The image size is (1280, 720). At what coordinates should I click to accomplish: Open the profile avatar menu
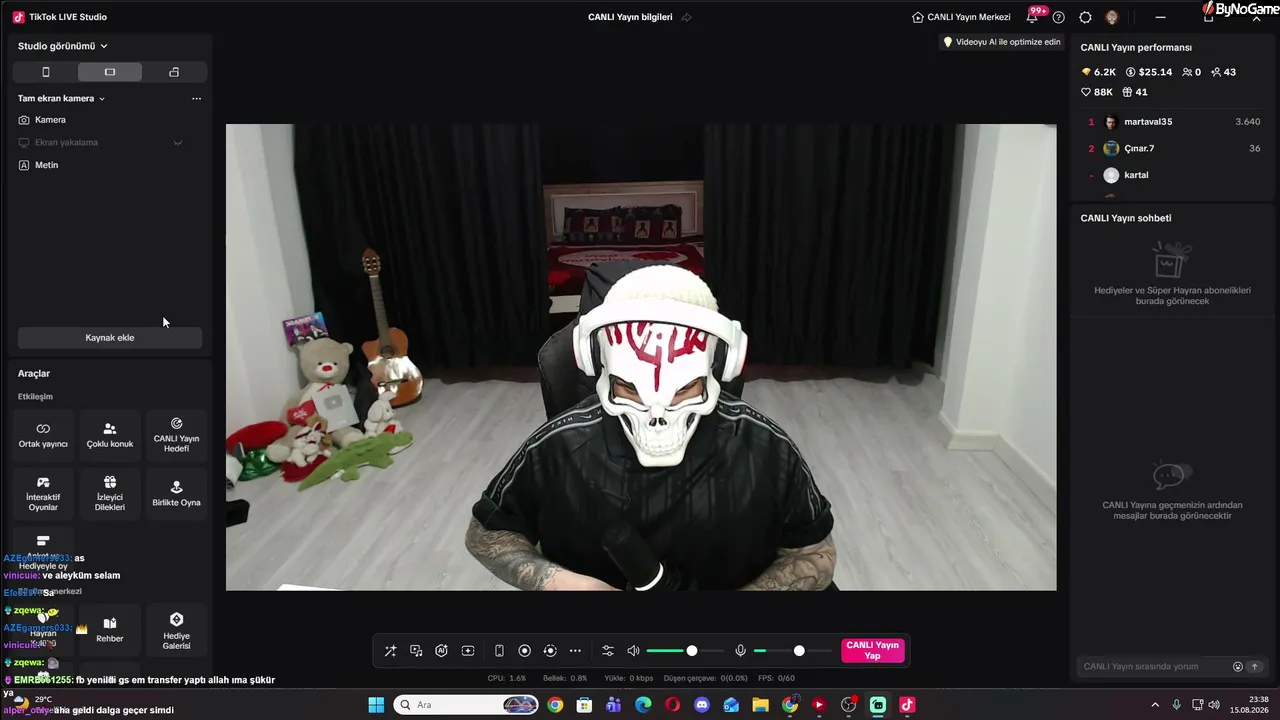pos(1112,17)
